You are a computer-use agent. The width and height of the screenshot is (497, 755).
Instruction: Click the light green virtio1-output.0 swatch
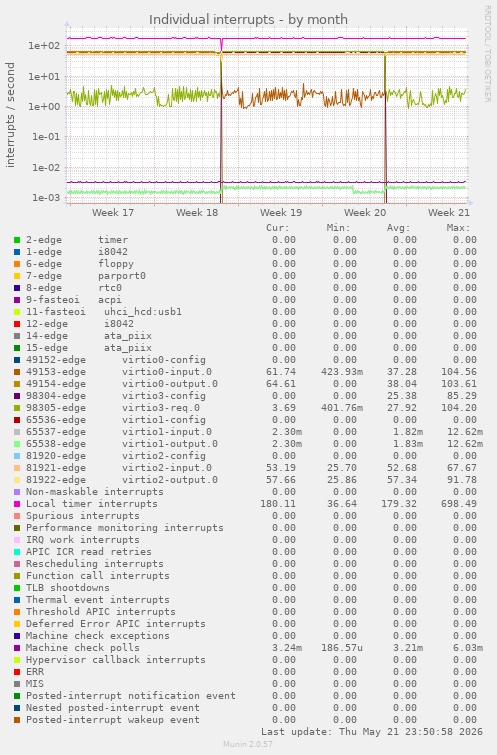pos(17,444)
